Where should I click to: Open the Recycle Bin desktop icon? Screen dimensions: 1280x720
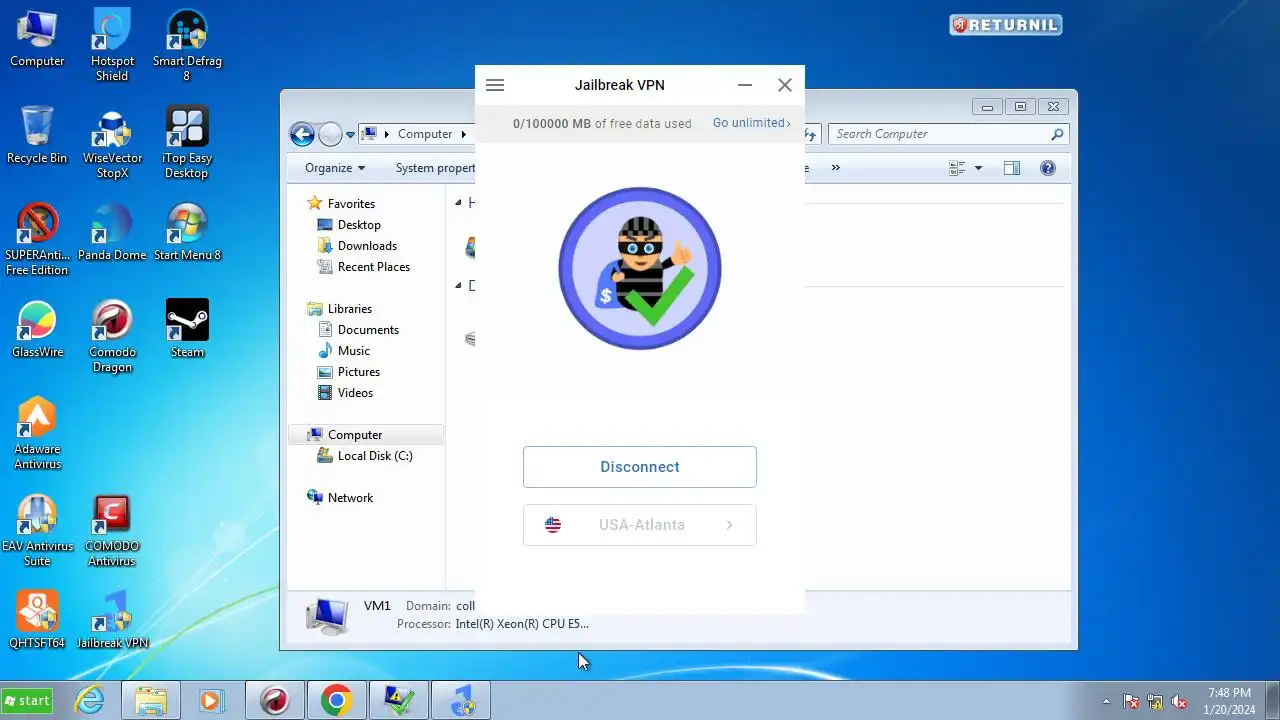(x=37, y=135)
